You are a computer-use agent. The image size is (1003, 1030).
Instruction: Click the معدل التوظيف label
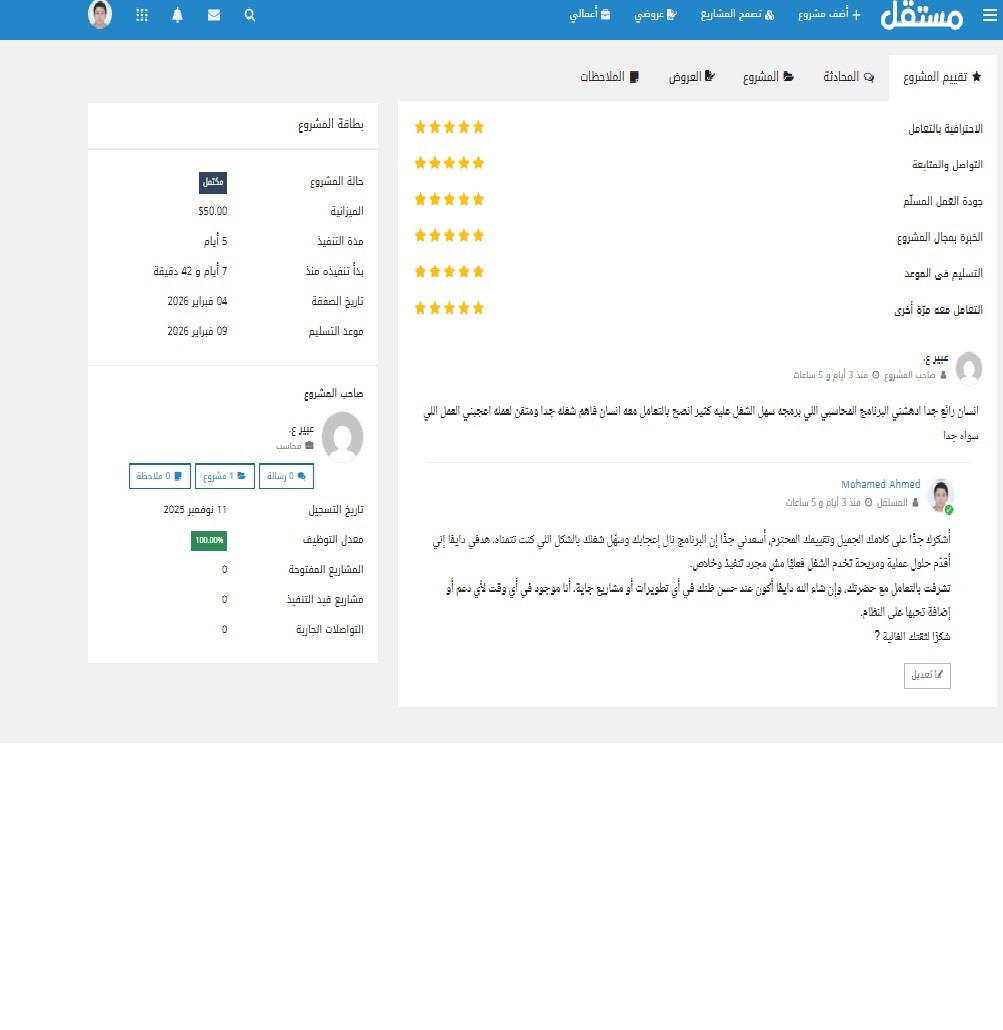tap(333, 540)
